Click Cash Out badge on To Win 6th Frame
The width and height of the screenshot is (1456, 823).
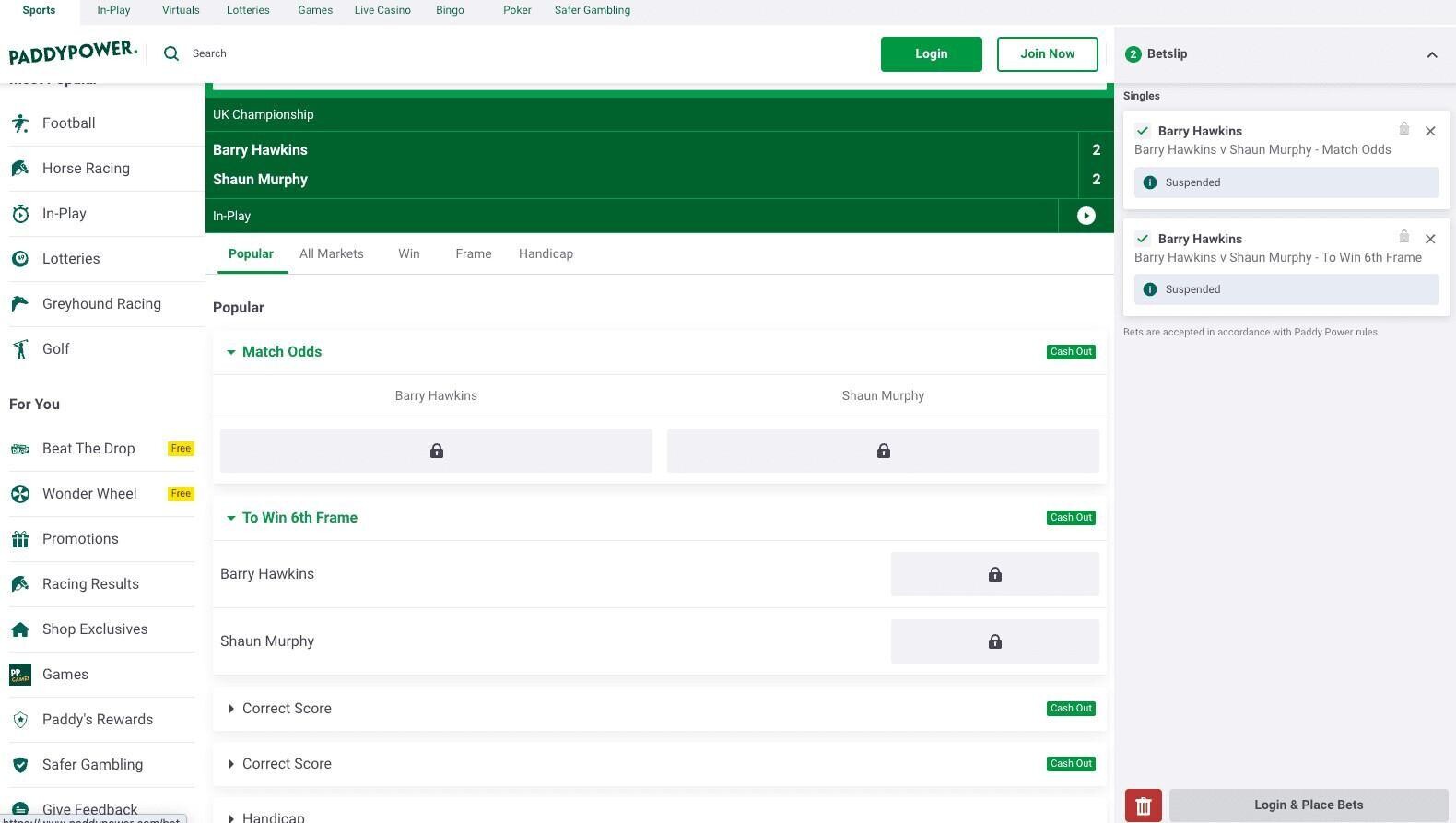tap(1071, 518)
